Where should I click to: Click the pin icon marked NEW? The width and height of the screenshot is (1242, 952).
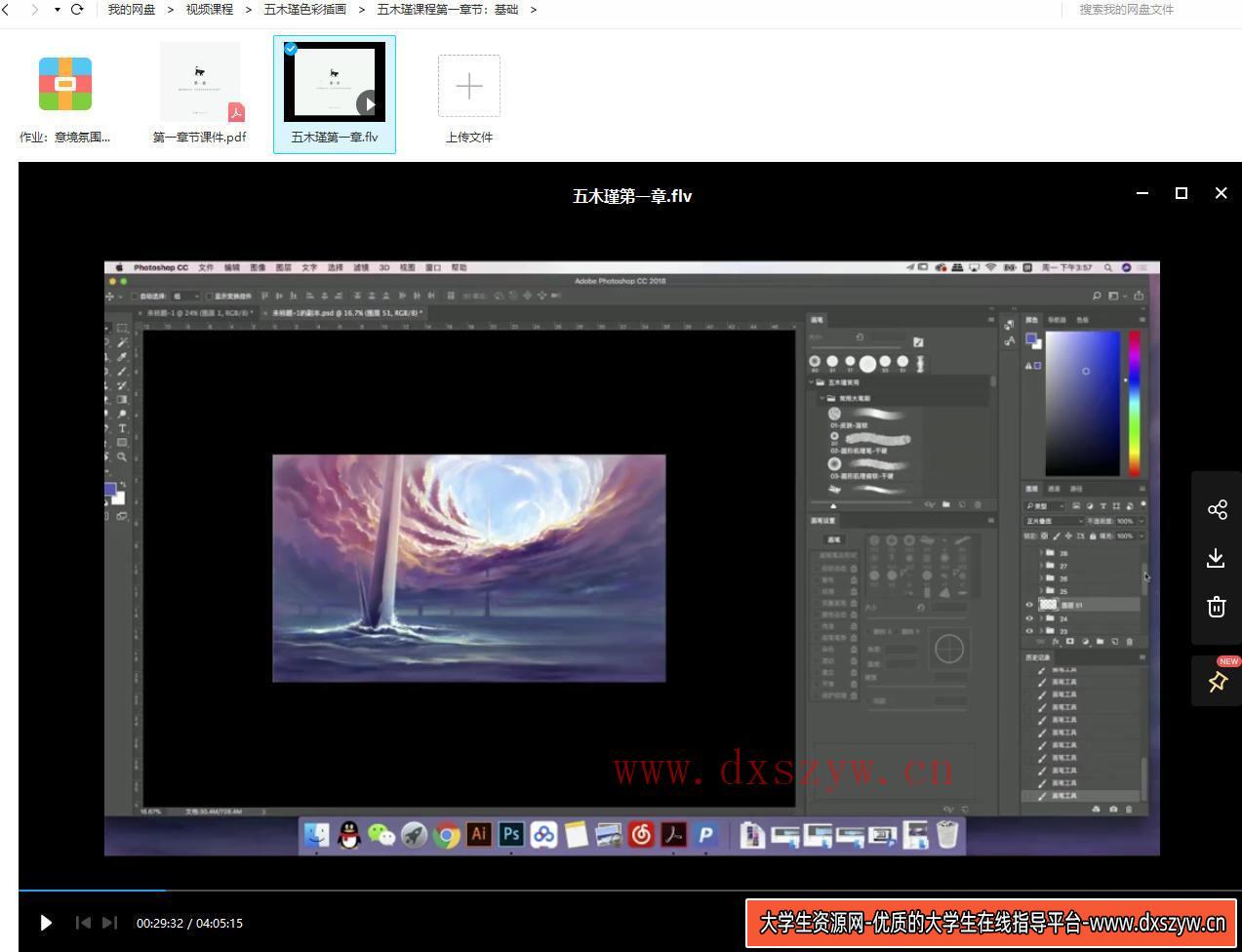click(1217, 682)
